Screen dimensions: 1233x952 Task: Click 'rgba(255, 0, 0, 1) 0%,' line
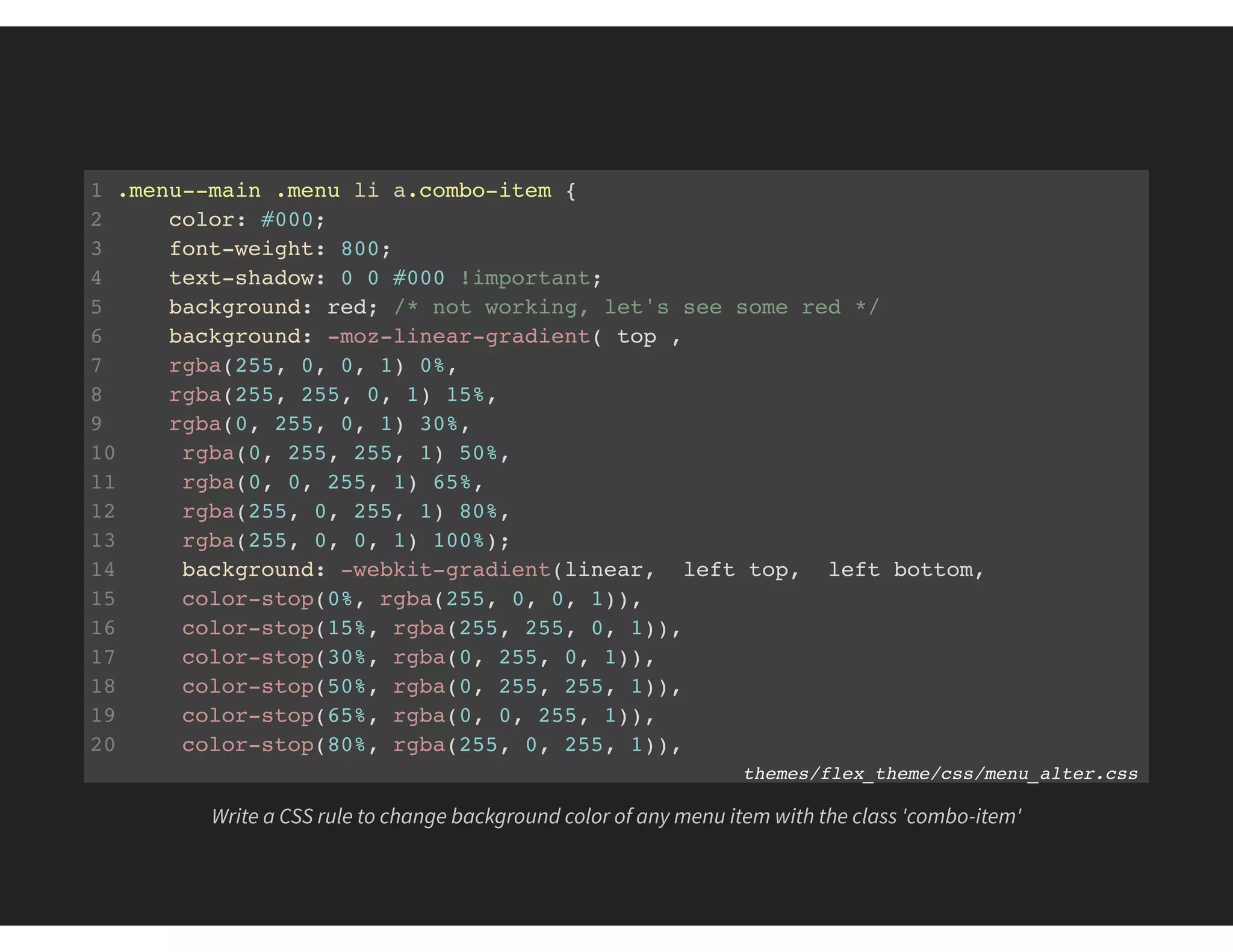(313, 366)
